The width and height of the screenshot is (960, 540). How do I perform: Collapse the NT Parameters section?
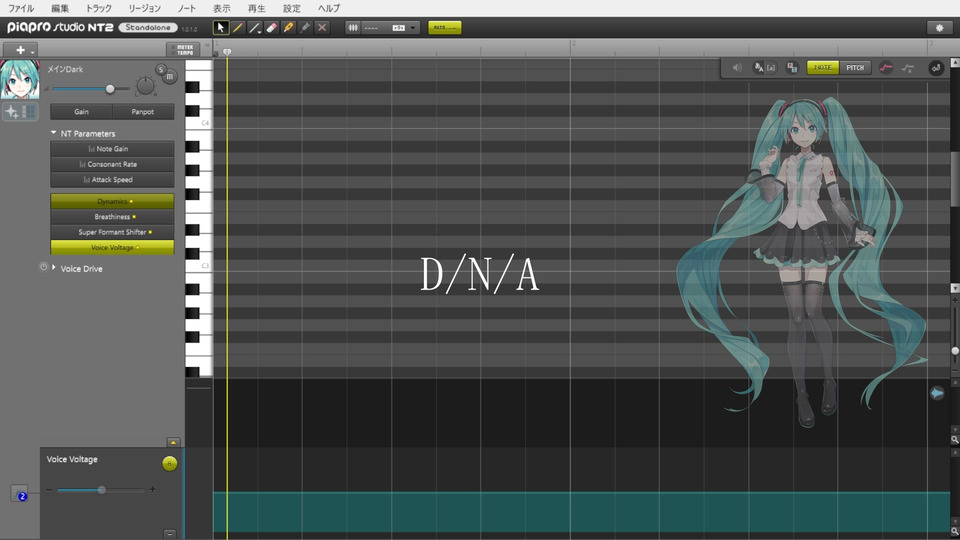[x=53, y=133]
